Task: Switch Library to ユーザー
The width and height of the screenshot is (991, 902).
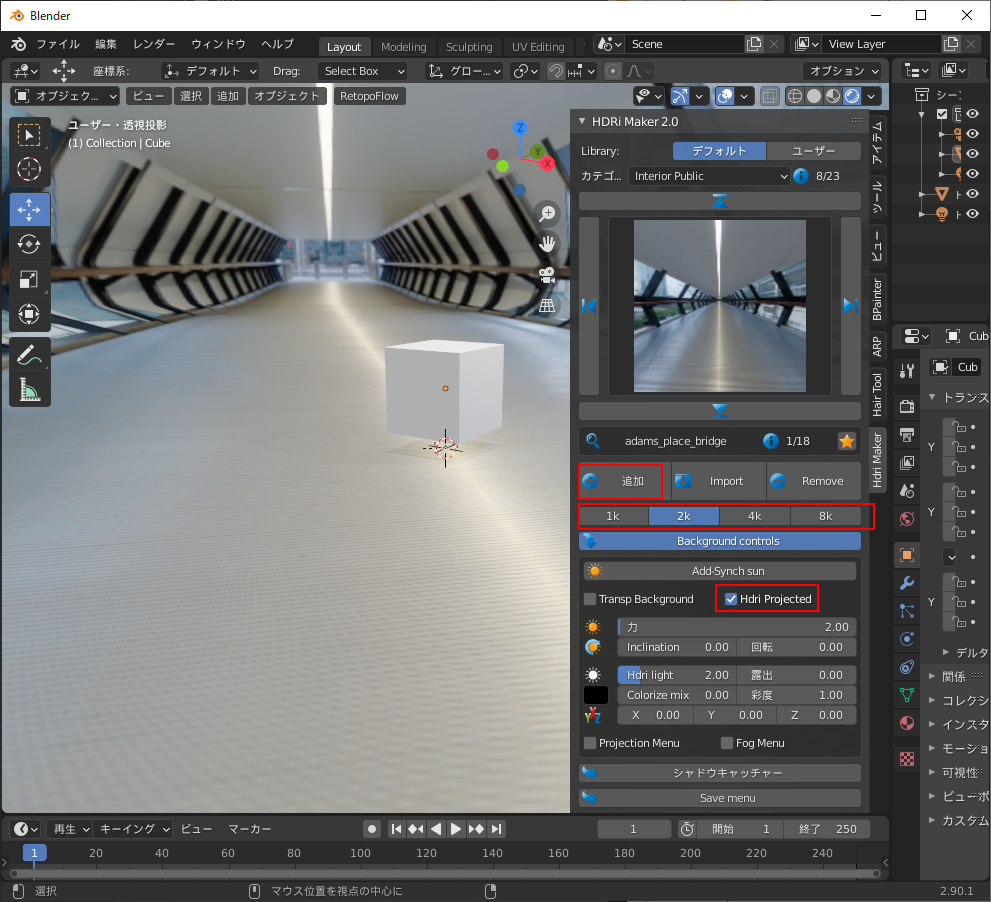Action: pyautogui.click(x=813, y=151)
